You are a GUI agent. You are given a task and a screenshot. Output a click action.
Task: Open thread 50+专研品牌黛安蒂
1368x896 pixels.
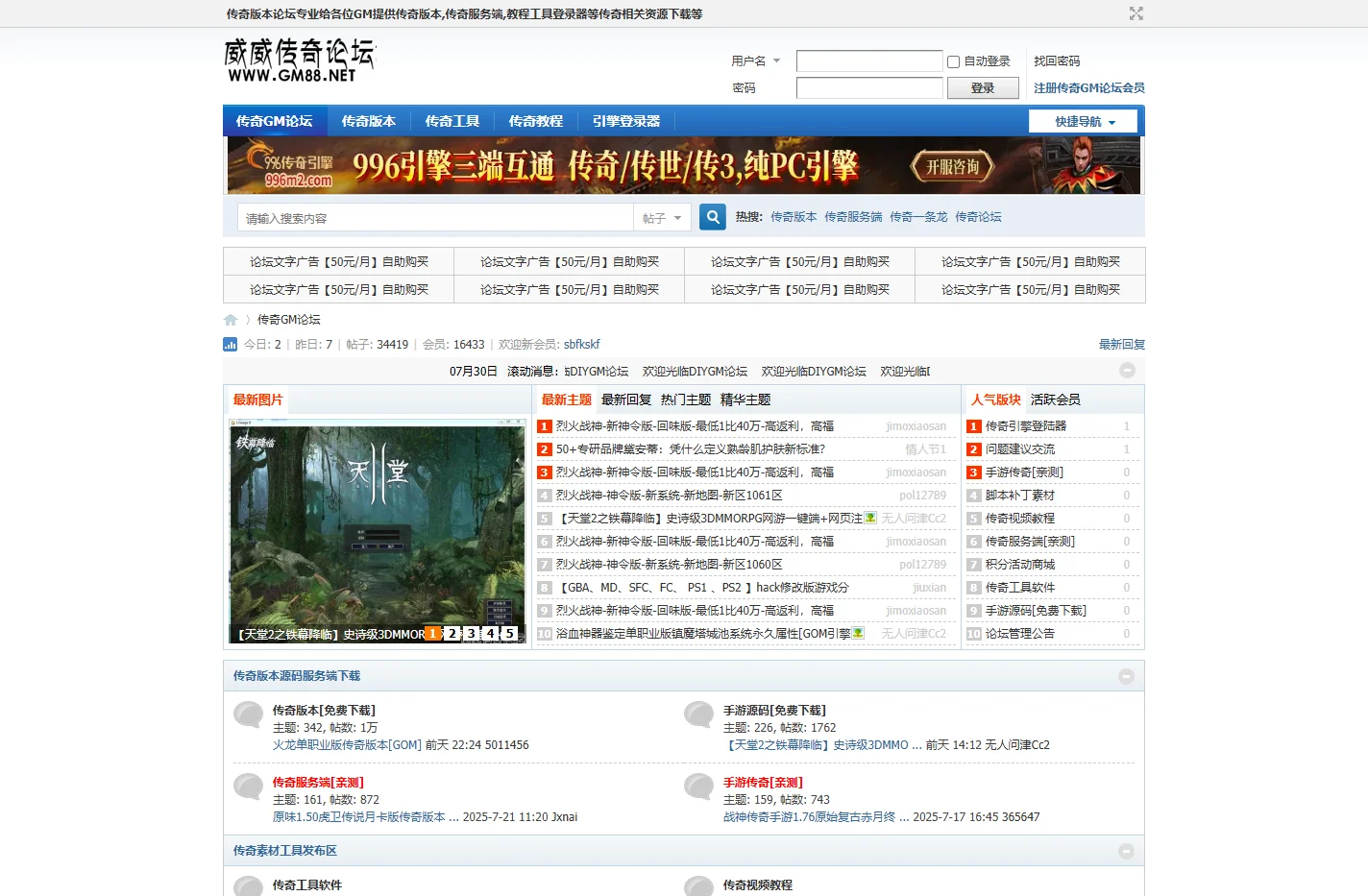(691, 448)
